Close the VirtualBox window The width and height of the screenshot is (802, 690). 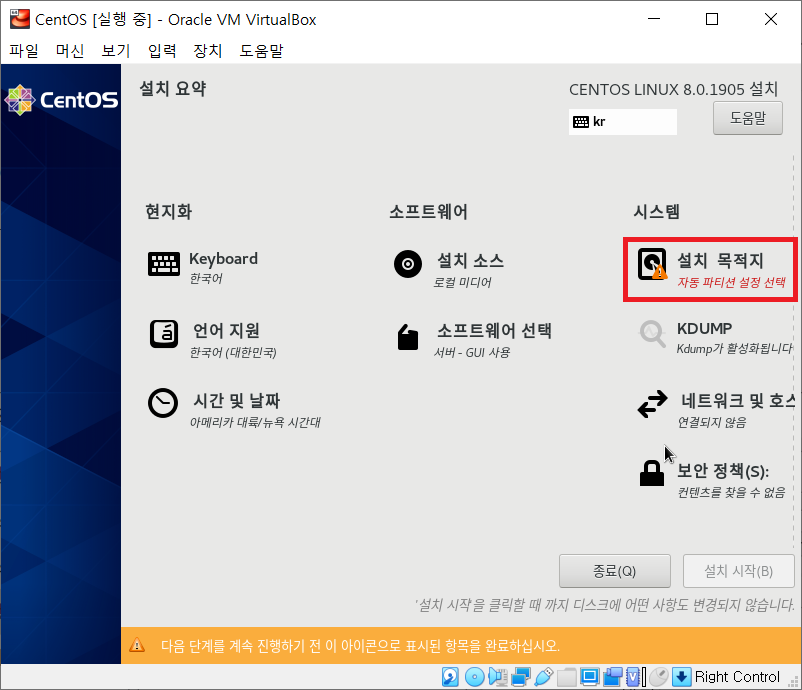[770, 19]
